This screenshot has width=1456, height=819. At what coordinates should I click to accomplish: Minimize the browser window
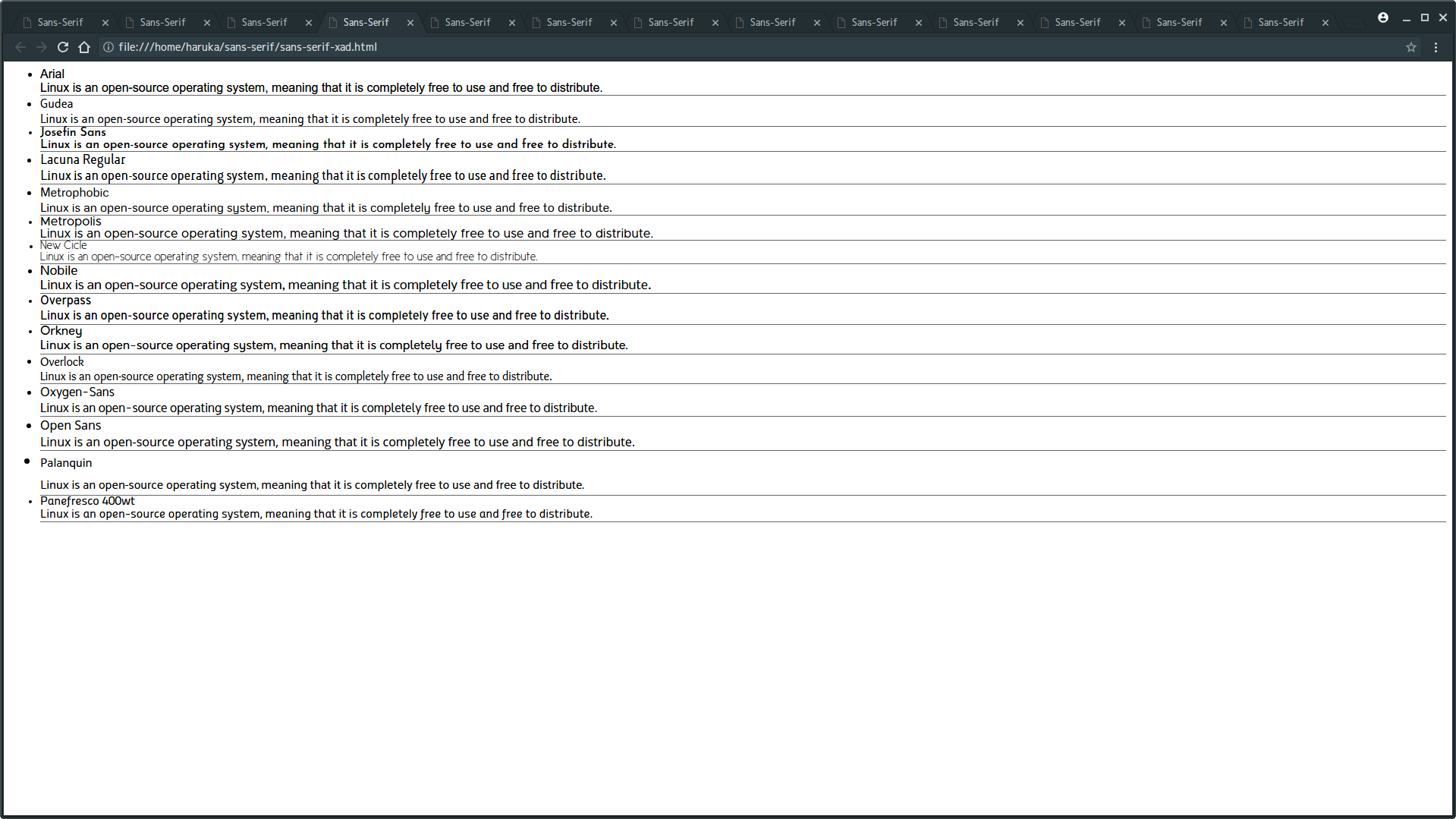(1406, 17)
